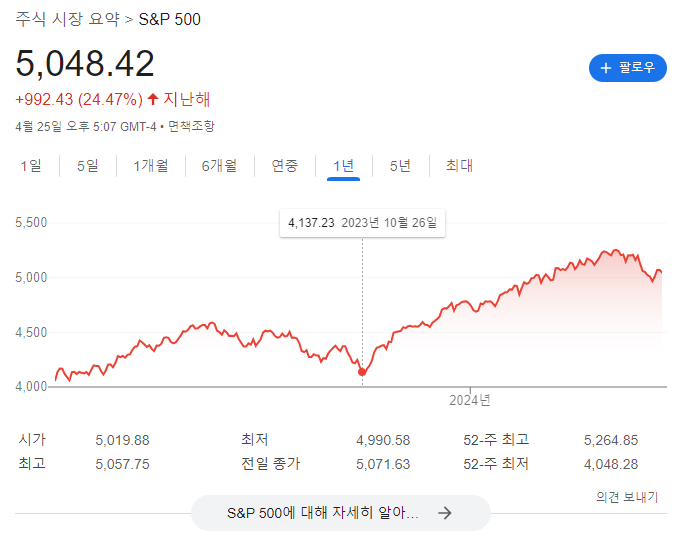Click the 의견 보내기 feedback link
Viewport: 699px width, 547px height.
(627, 497)
